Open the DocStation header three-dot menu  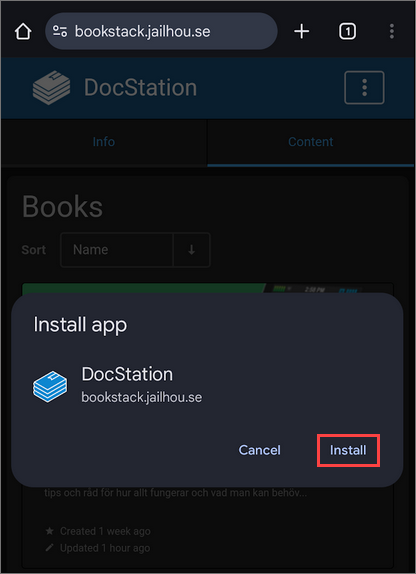tap(364, 88)
